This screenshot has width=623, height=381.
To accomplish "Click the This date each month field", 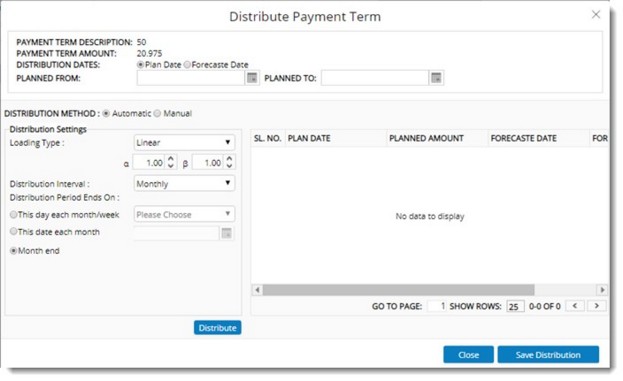I will click(176, 234).
